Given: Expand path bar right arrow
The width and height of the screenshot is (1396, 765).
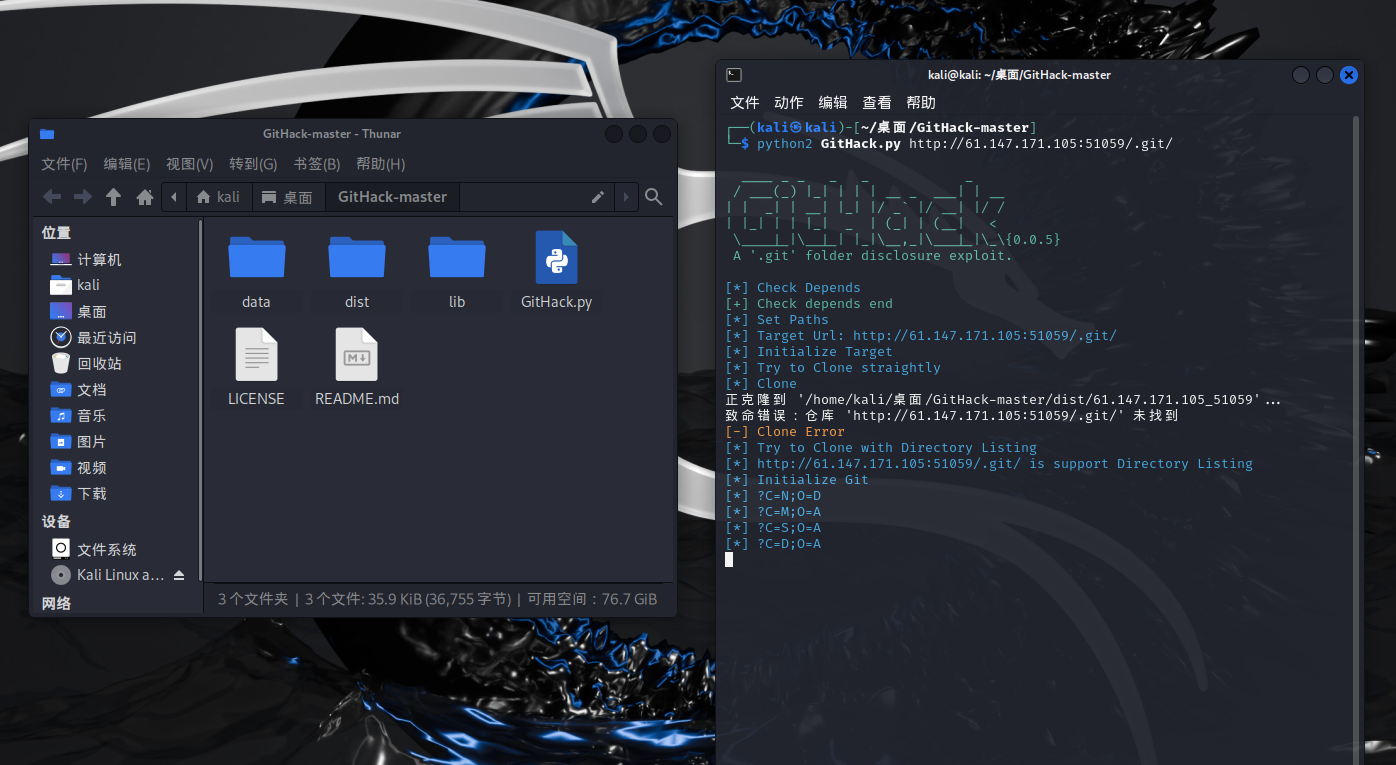Looking at the screenshot, I should tap(627, 197).
